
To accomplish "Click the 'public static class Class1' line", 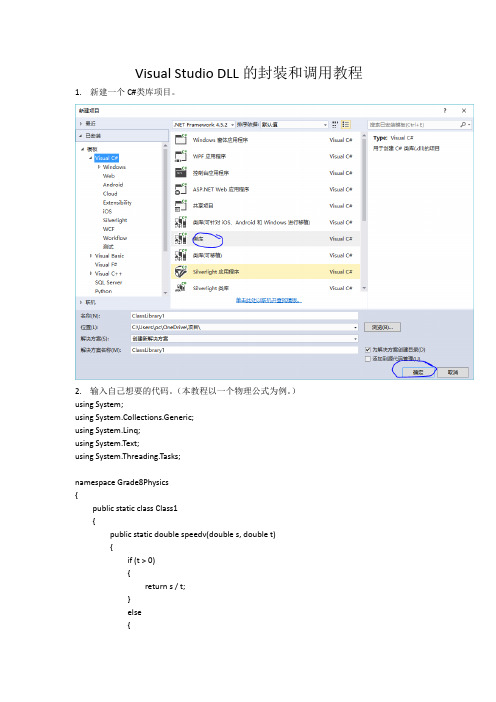I will [x=135, y=509].
